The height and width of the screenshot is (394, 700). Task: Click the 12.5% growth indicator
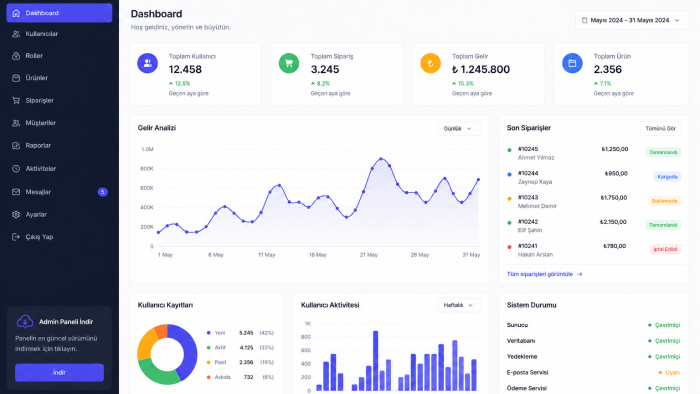(179, 83)
